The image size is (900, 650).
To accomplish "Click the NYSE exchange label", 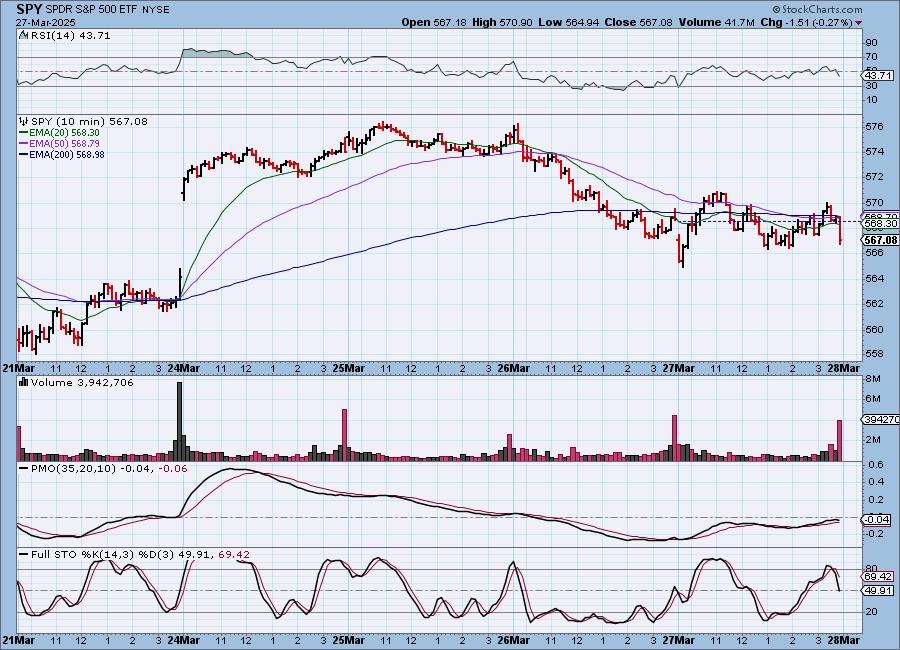I will 155,10.
